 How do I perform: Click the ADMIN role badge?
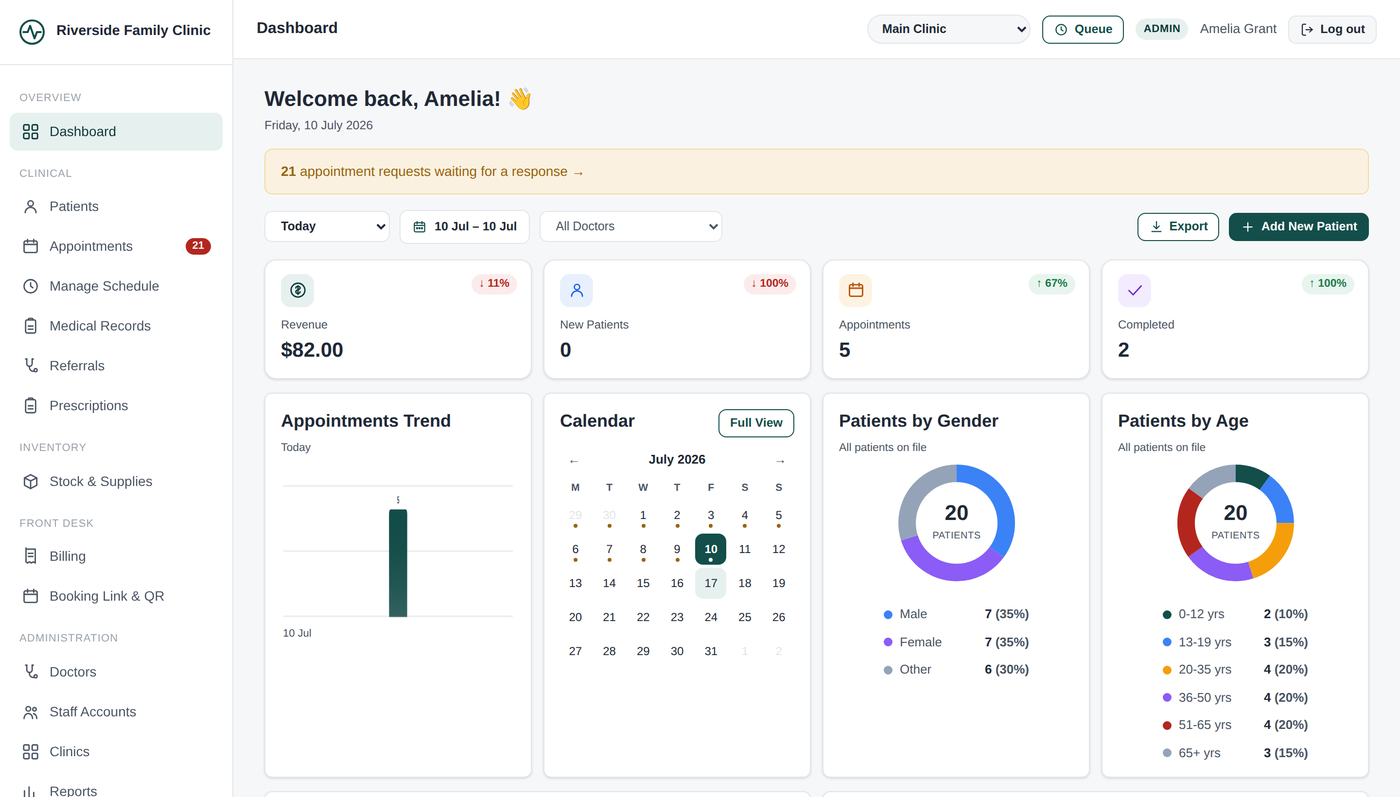(x=1162, y=29)
